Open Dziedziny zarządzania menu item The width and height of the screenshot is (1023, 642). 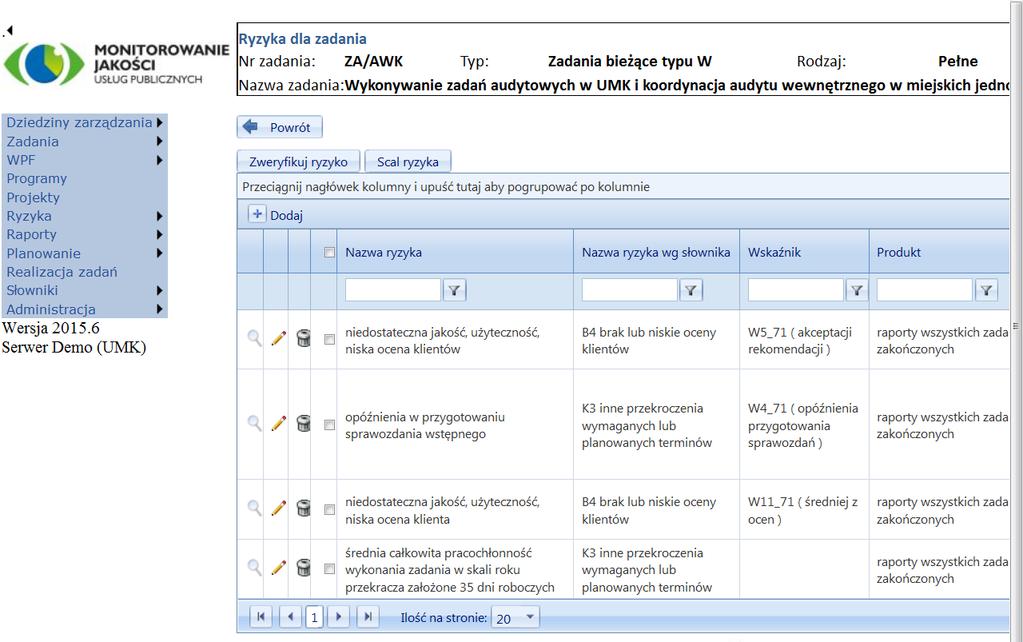pyautogui.click(x=79, y=122)
